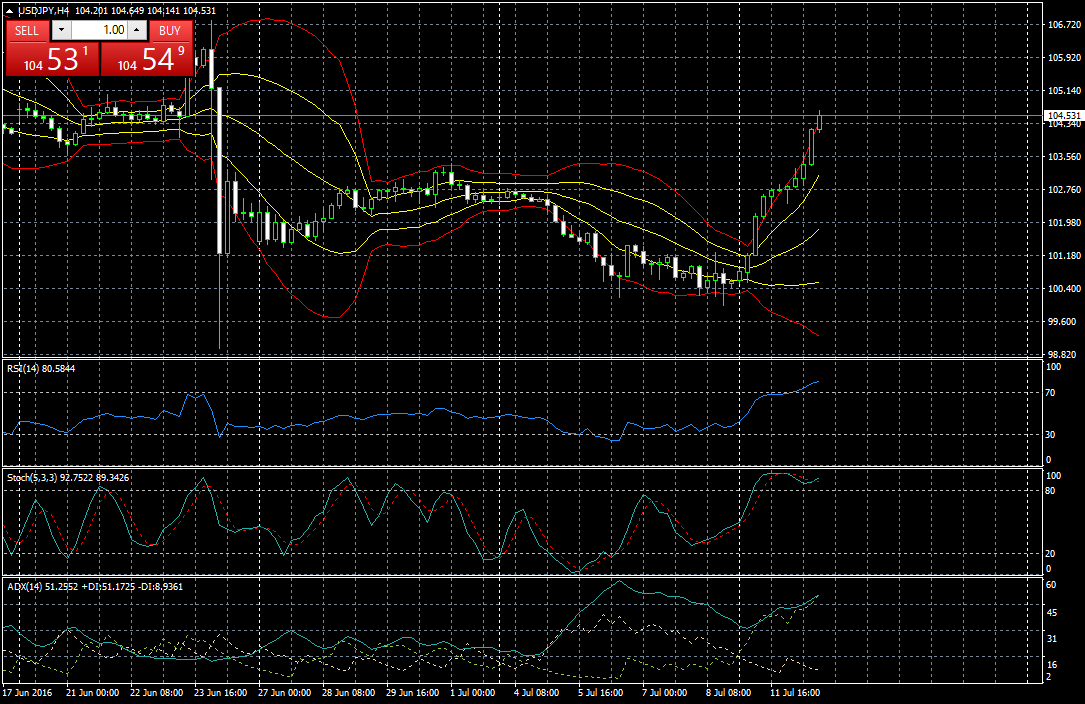Increase trade volume with up arrow
This screenshot has width=1085, height=704.
click(x=136, y=30)
